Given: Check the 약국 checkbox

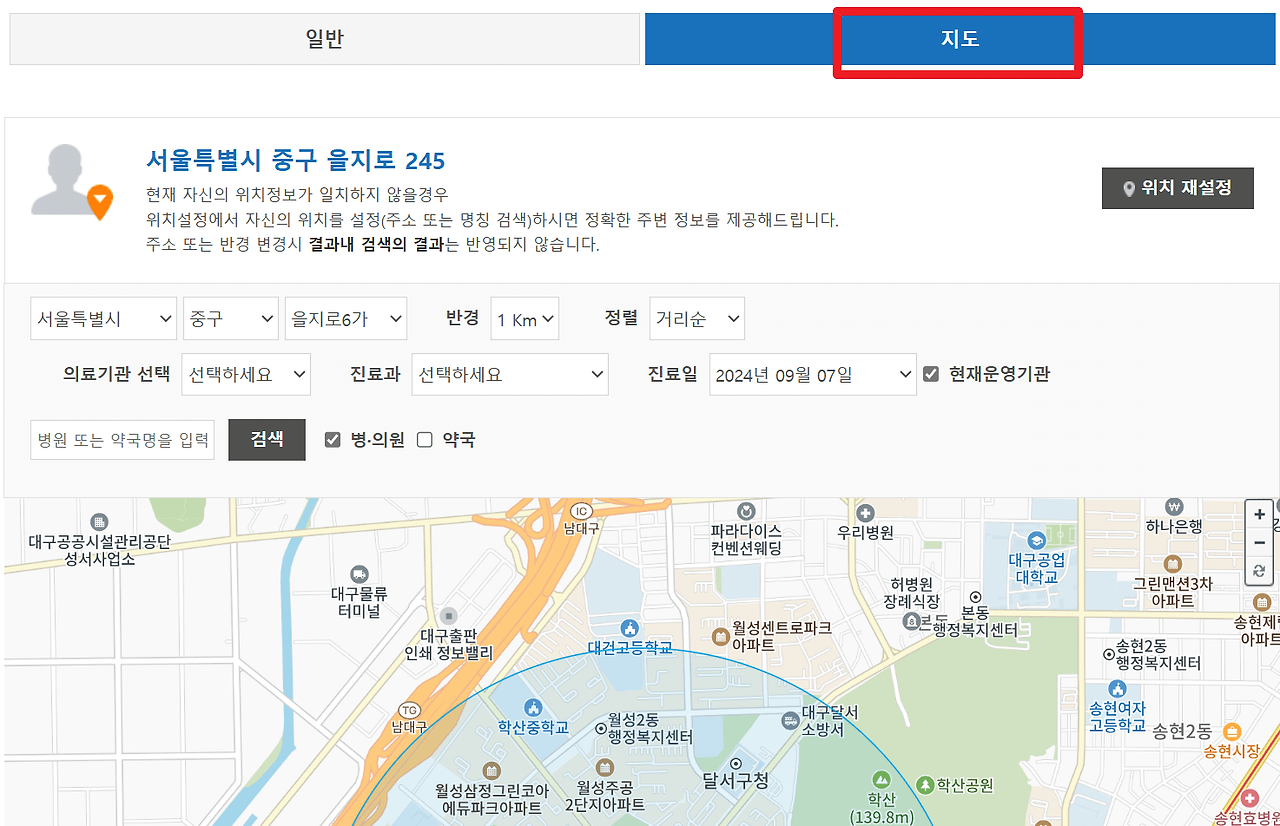Looking at the screenshot, I should coord(425,440).
